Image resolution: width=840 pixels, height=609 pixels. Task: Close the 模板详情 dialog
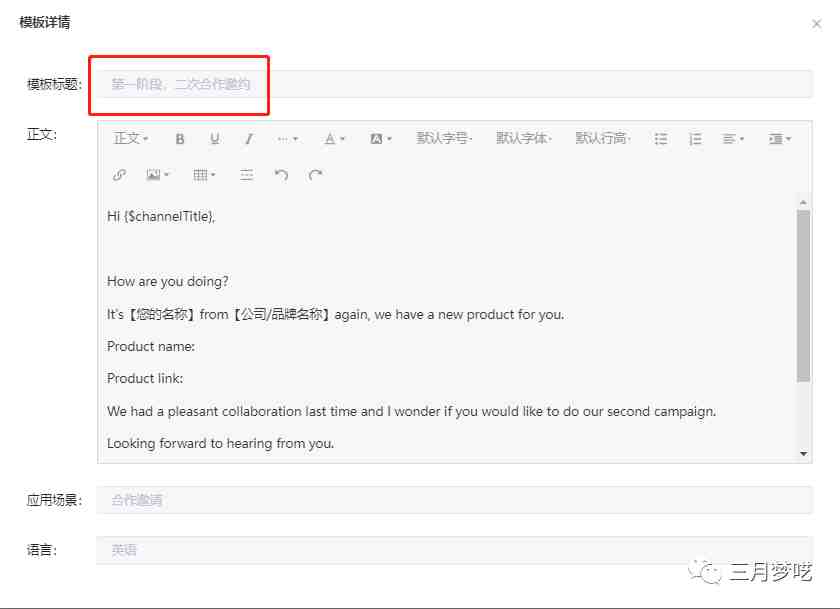point(816,24)
